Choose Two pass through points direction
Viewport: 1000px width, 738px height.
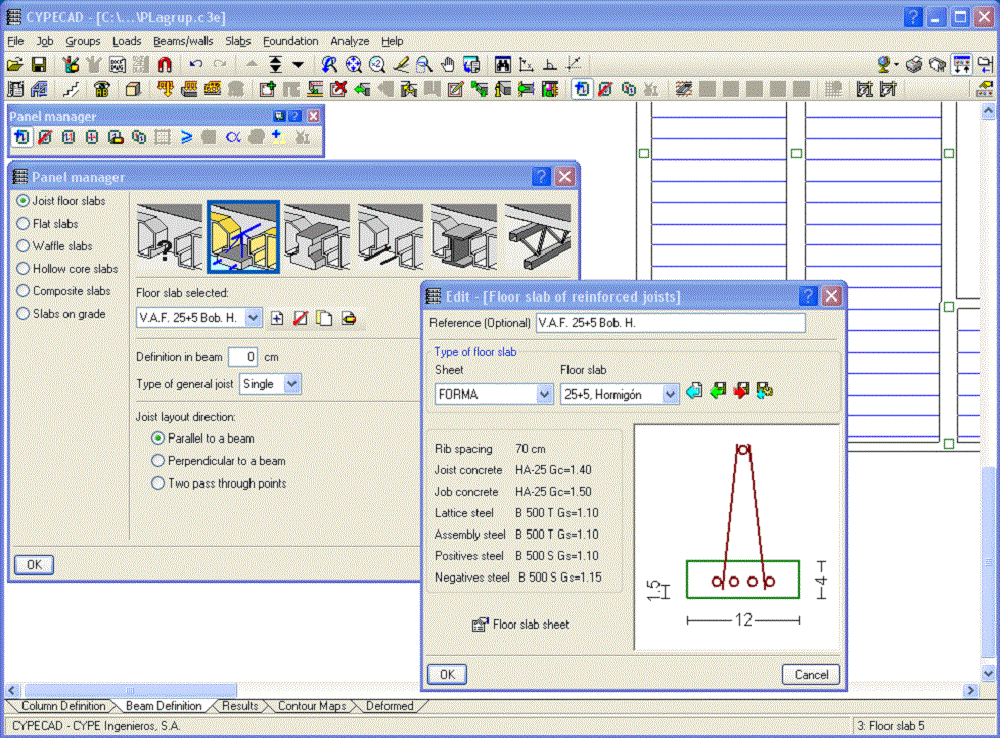[x=158, y=483]
